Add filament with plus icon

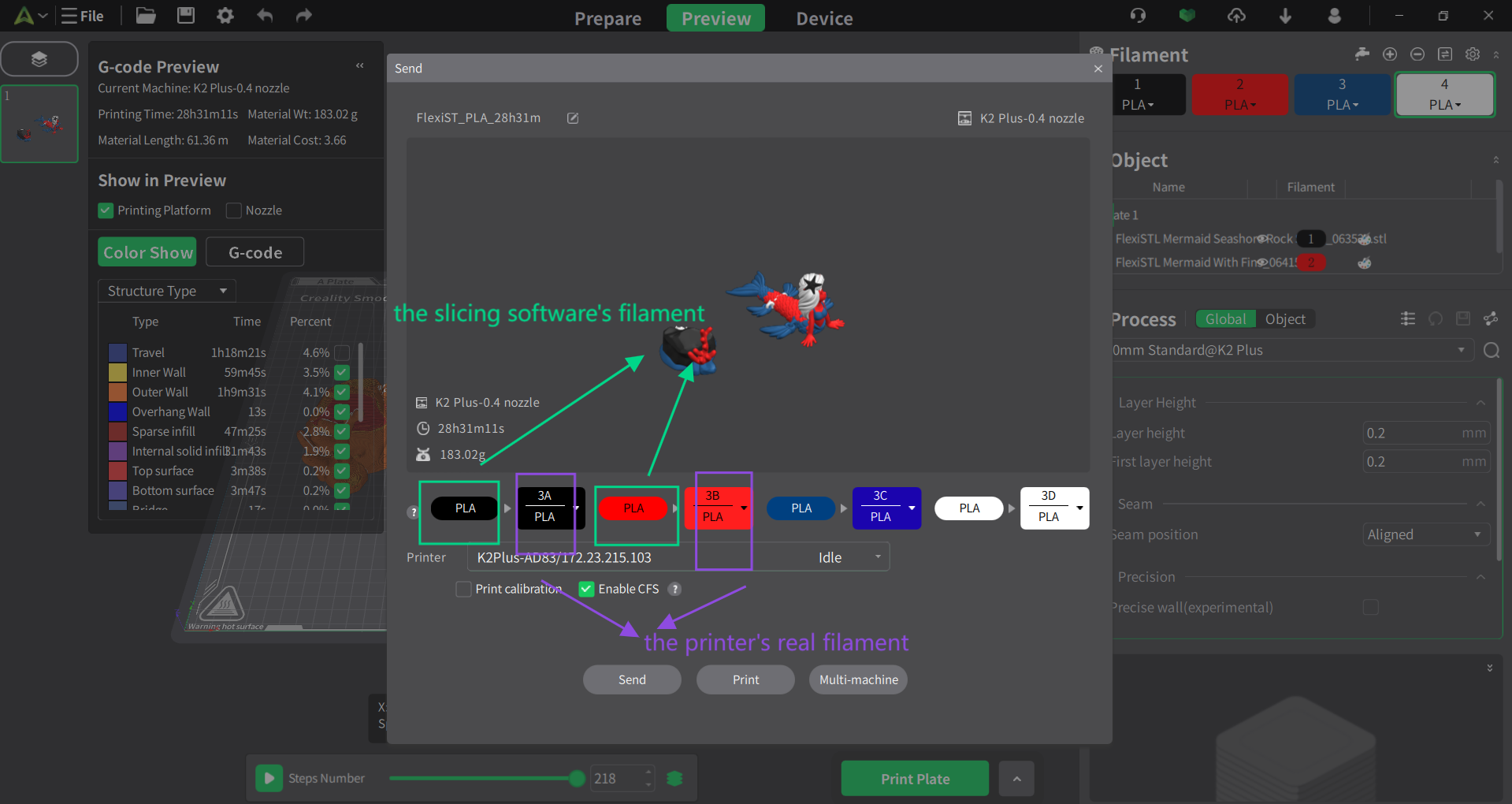pos(1390,54)
